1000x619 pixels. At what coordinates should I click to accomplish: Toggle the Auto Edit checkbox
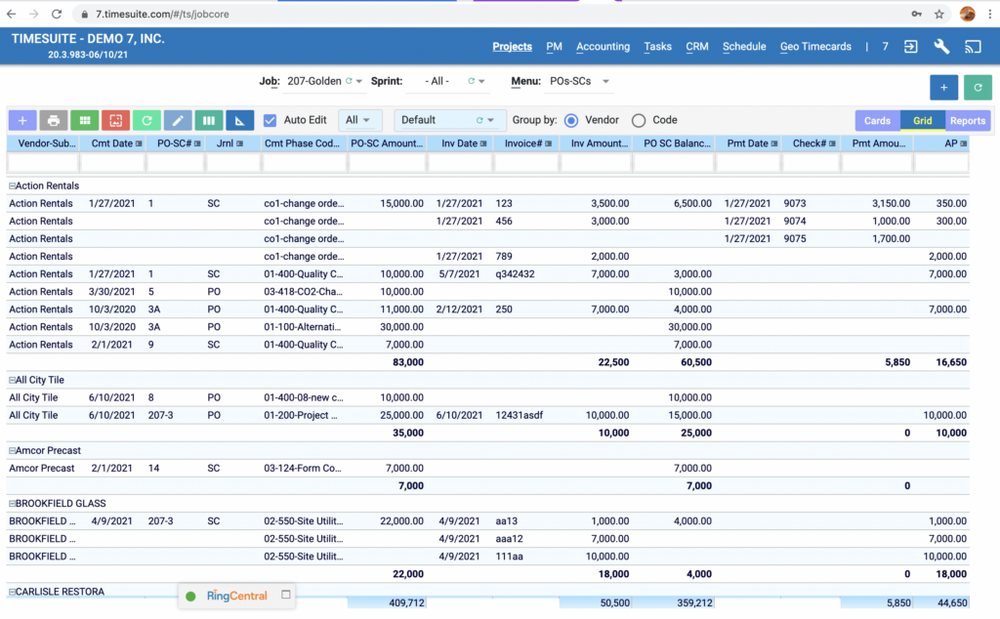270,120
